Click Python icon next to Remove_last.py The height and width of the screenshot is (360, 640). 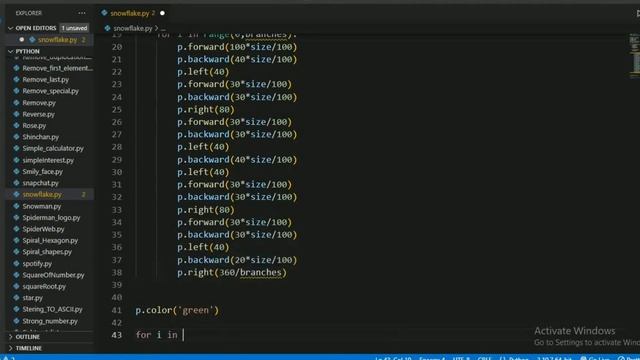pos(17,80)
